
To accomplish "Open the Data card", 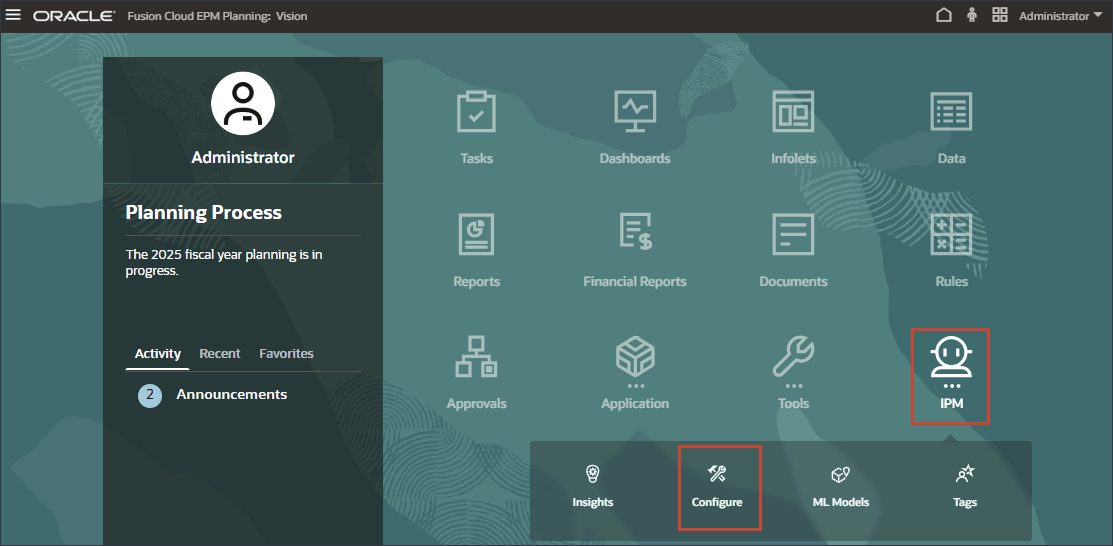I will (x=951, y=128).
